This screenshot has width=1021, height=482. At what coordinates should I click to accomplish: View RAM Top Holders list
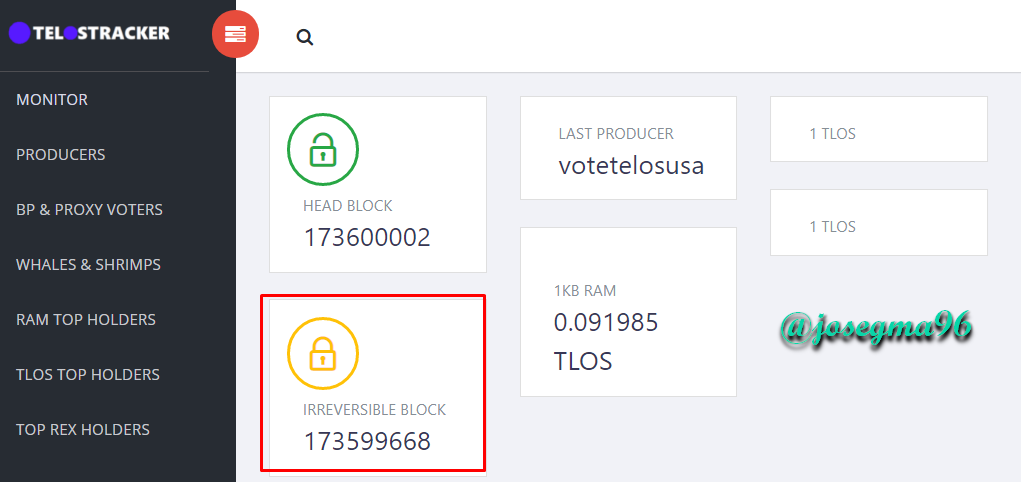[x=86, y=320]
